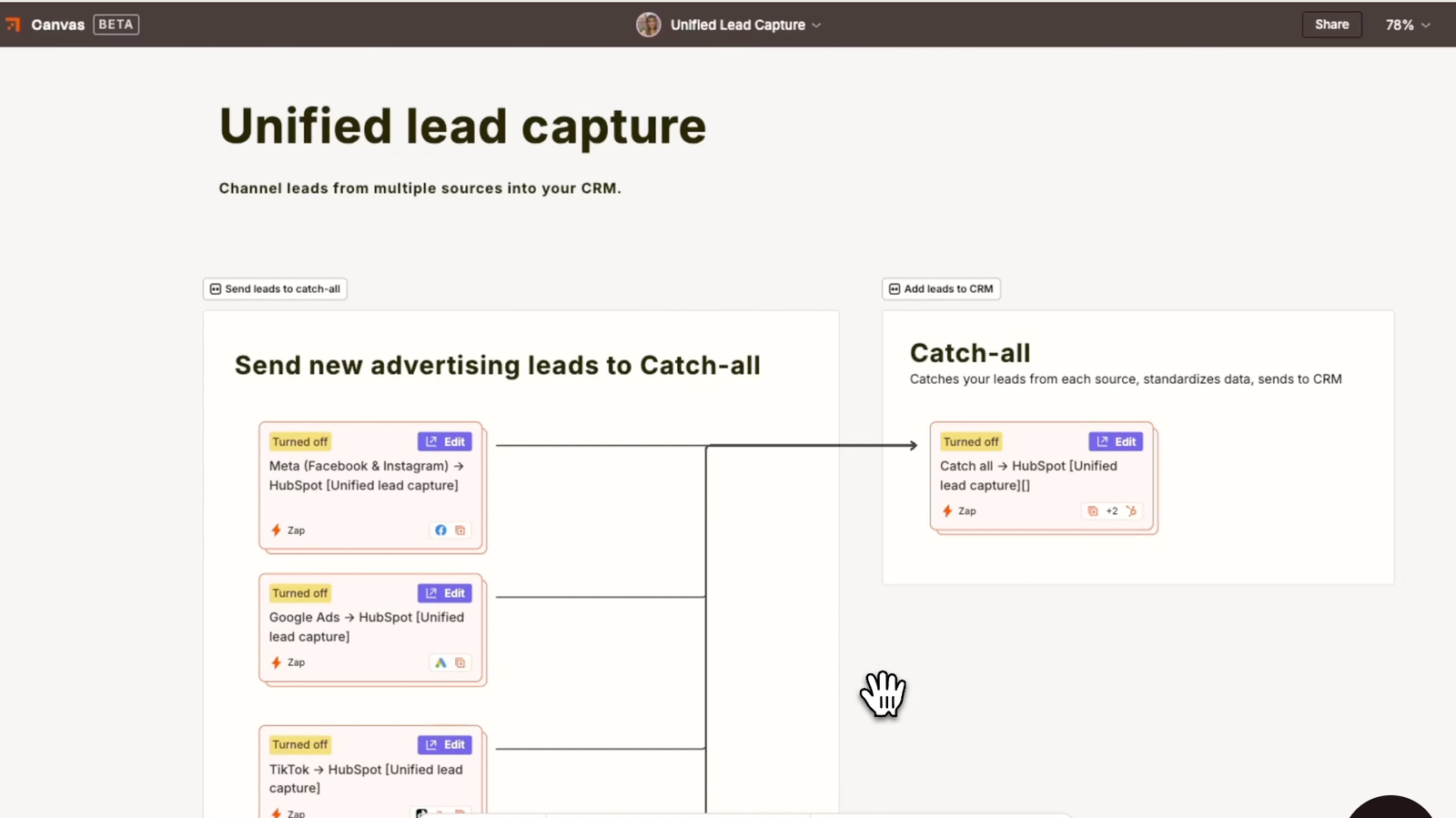1456x818 pixels.
Task: Click the Turned off badge on Catch all Zap
Action: pos(971,441)
